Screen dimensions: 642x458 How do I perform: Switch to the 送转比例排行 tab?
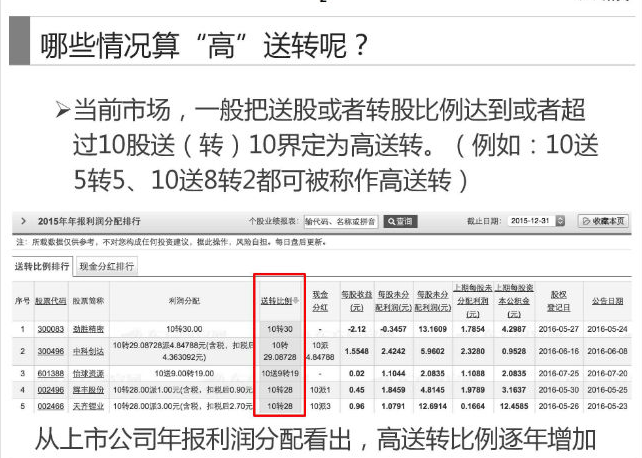[x=42, y=266]
